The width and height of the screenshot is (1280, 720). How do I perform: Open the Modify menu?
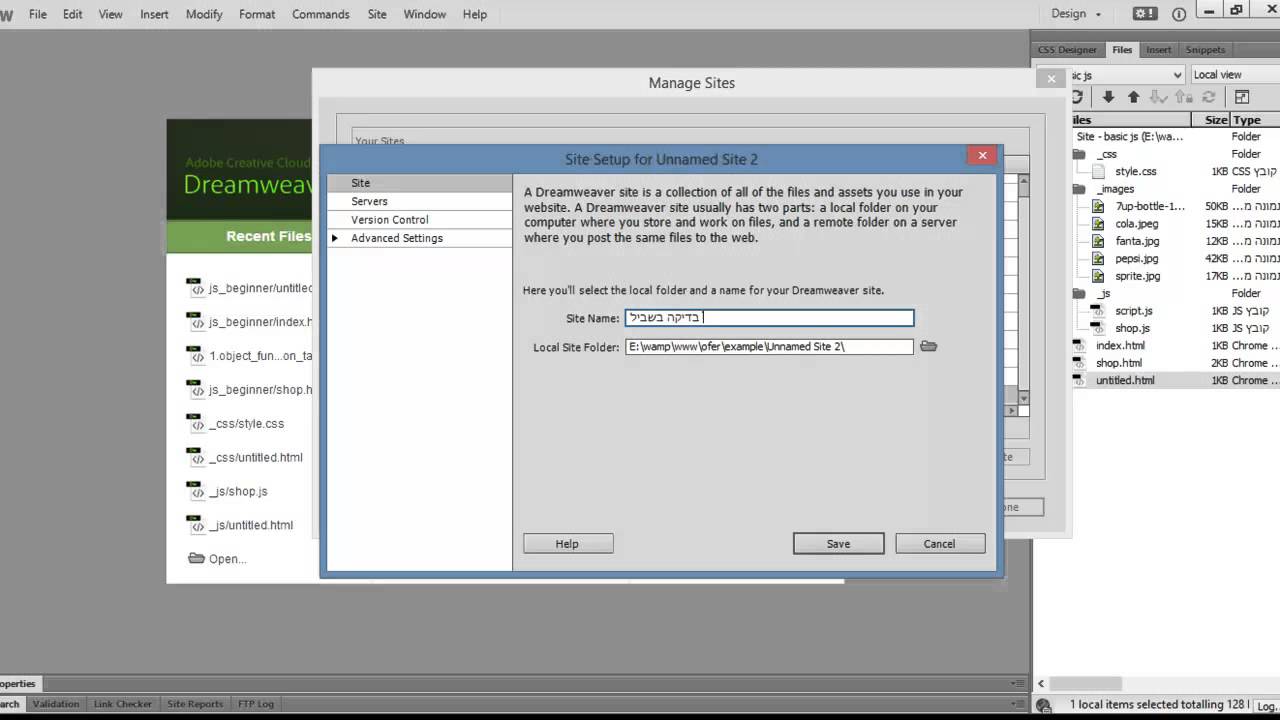click(x=204, y=14)
